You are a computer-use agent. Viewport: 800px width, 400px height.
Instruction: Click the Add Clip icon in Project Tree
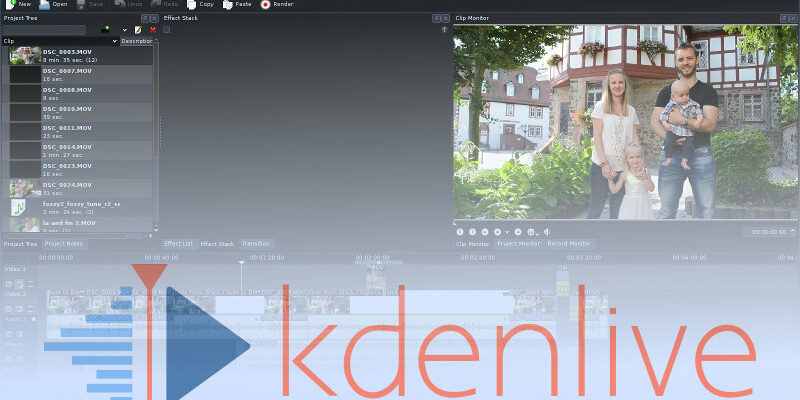pyautogui.click(x=106, y=30)
